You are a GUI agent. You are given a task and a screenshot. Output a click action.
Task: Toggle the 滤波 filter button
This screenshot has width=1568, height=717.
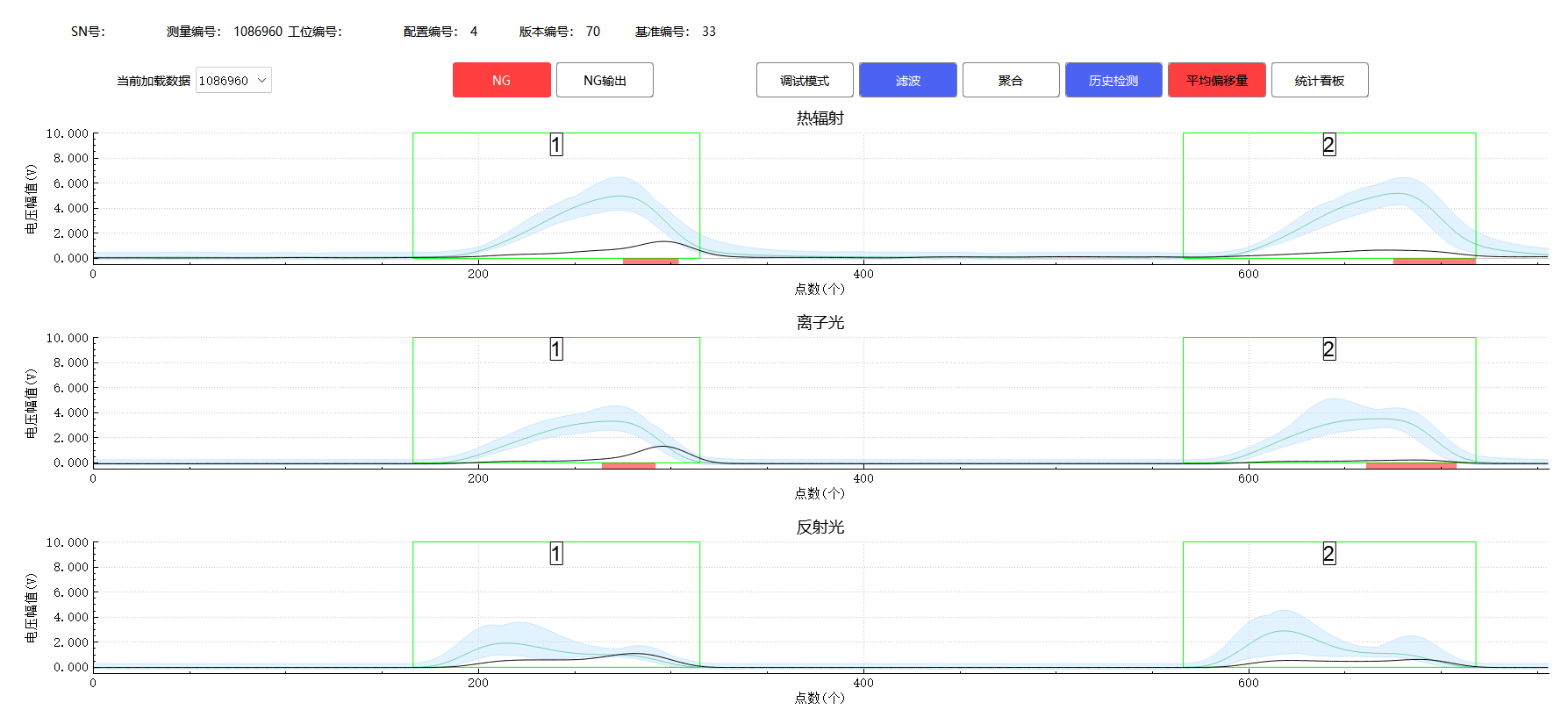(907, 80)
